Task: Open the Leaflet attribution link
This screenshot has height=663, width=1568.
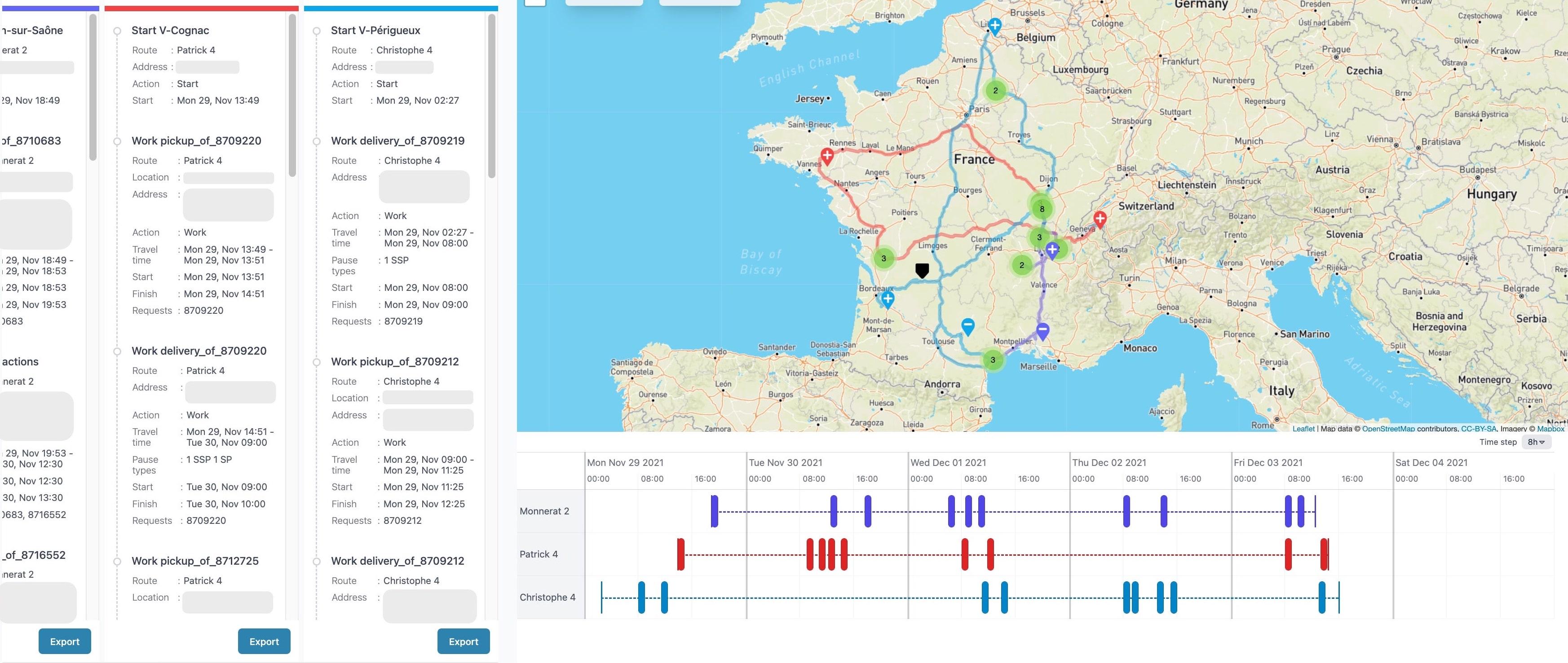Action: click(1303, 428)
